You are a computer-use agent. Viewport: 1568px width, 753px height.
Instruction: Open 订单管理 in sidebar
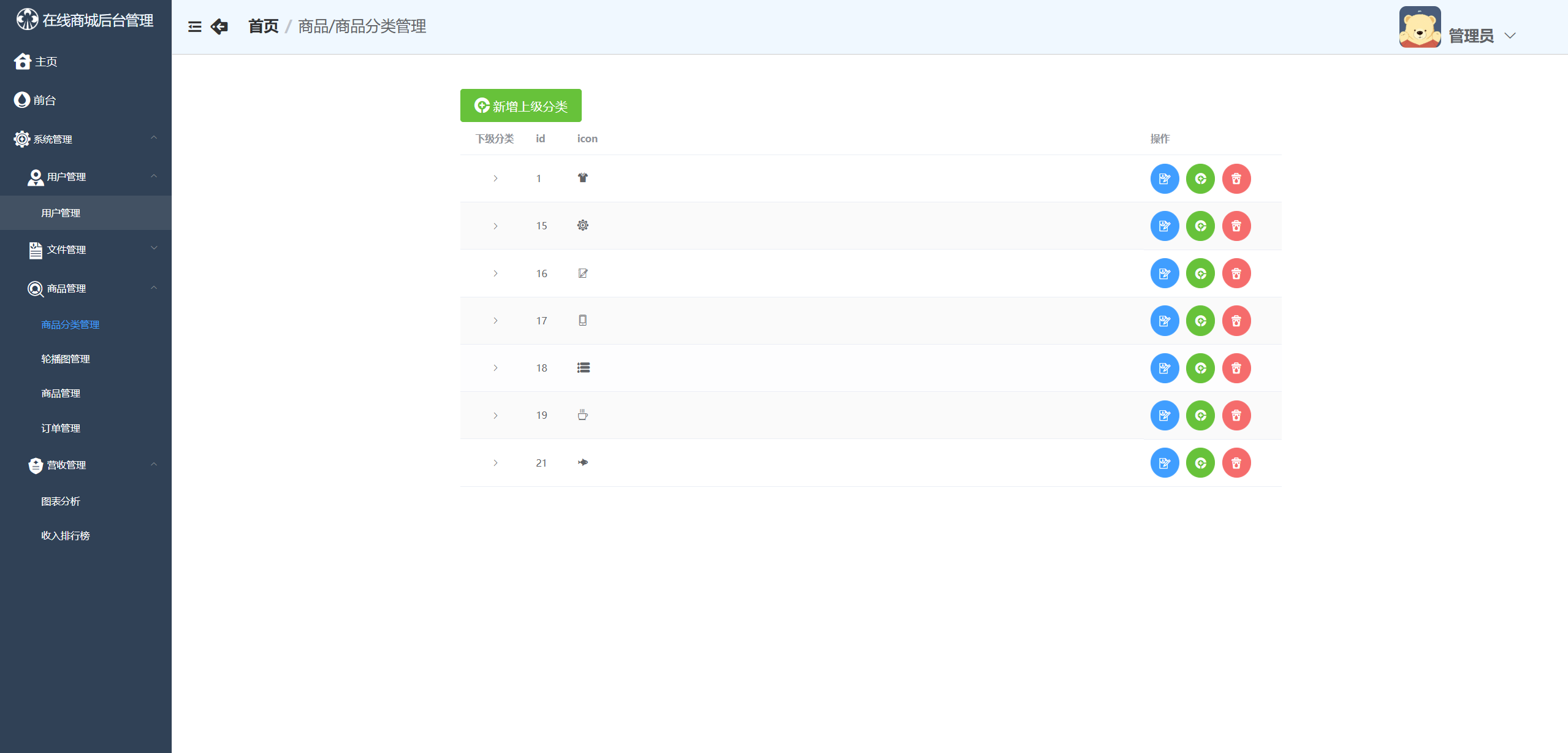61,428
